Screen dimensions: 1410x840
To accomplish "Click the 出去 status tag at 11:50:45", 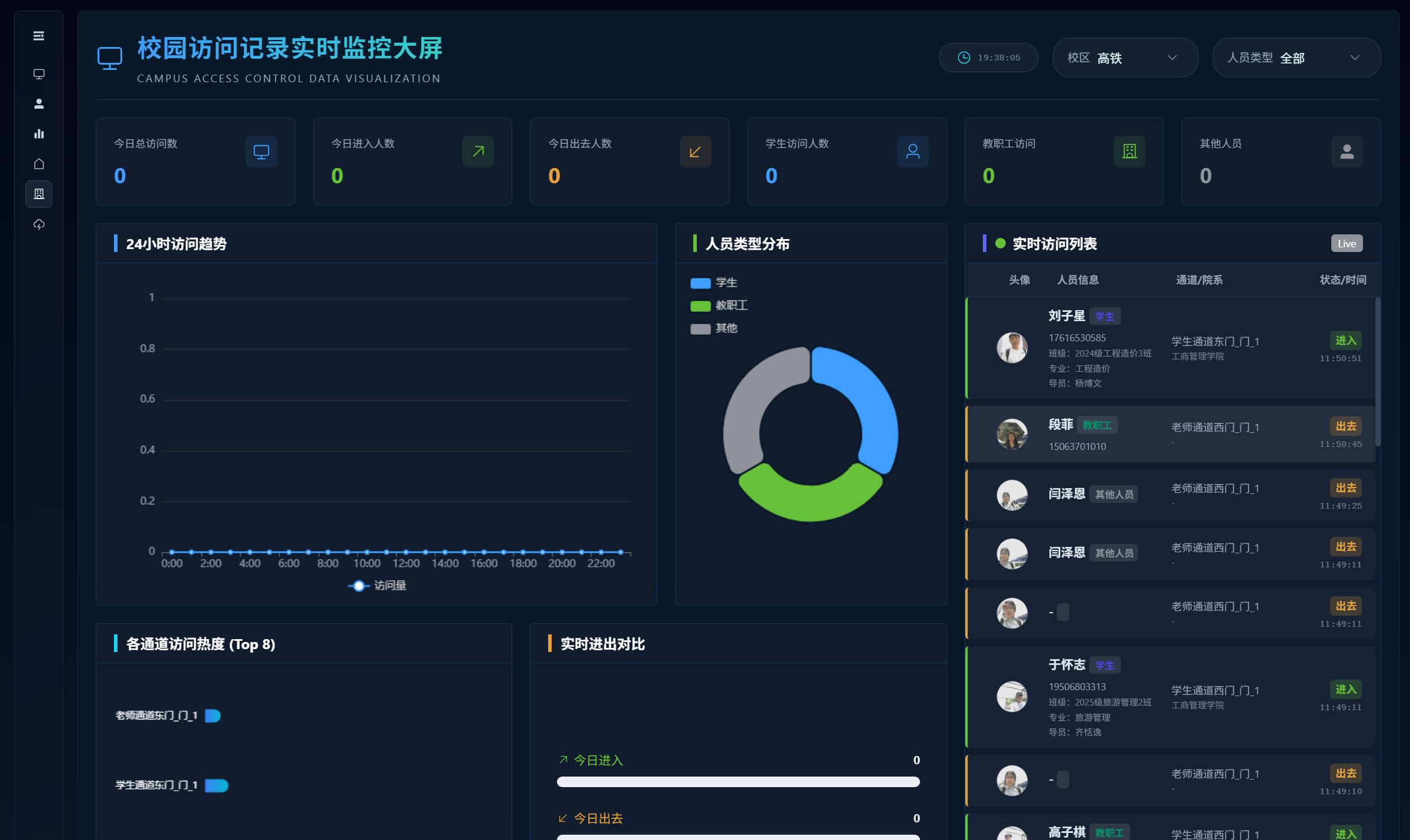I will point(1345,426).
